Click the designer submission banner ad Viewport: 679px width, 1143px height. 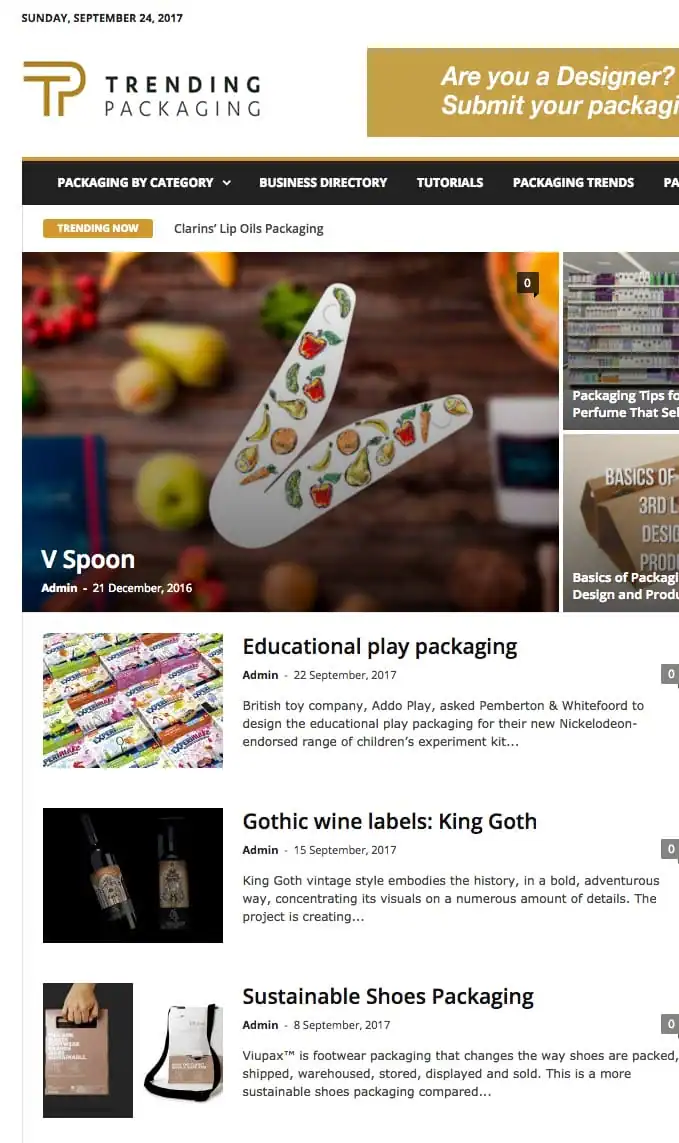pos(523,93)
